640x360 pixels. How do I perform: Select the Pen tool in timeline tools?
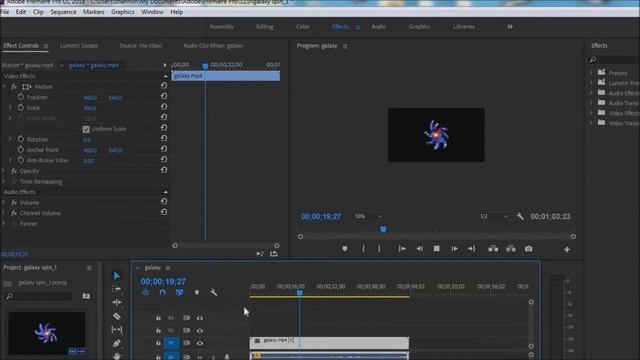117,343
